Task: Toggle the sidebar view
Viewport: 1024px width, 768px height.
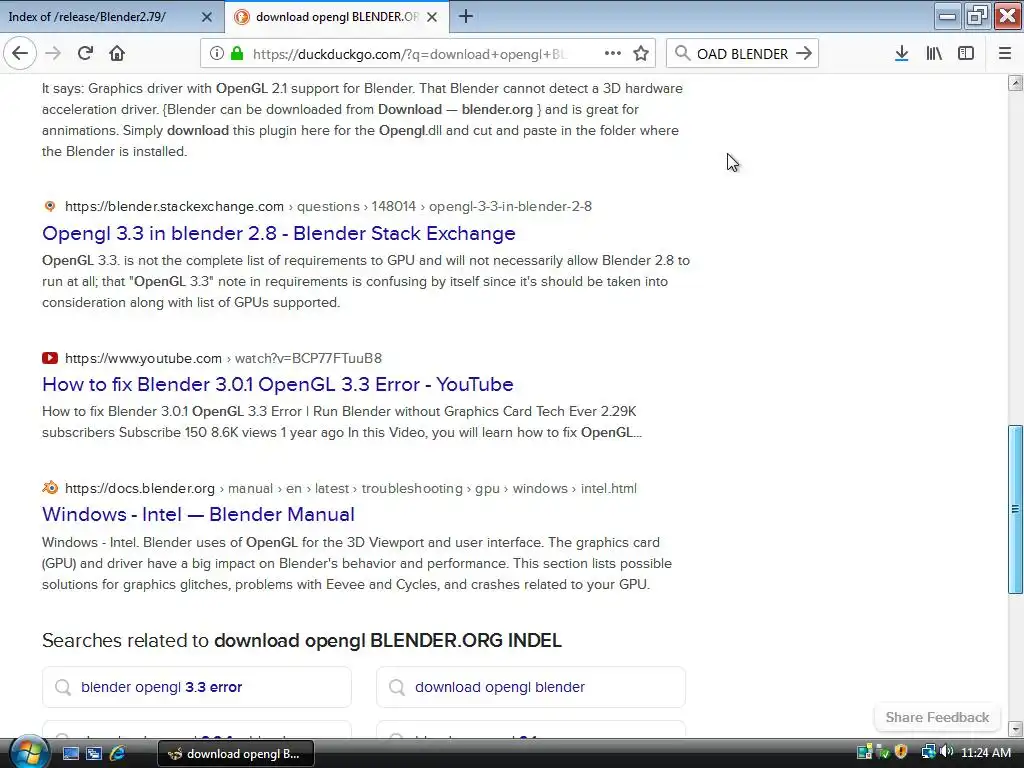Action: [966, 54]
